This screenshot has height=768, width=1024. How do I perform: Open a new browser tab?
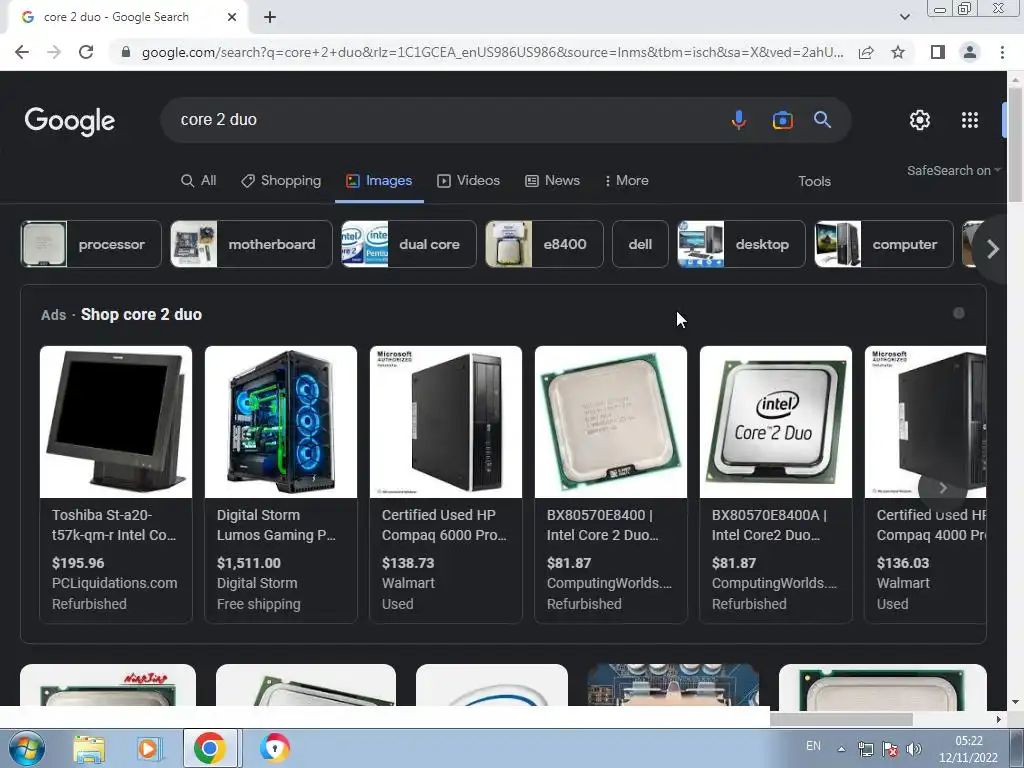[x=270, y=18]
